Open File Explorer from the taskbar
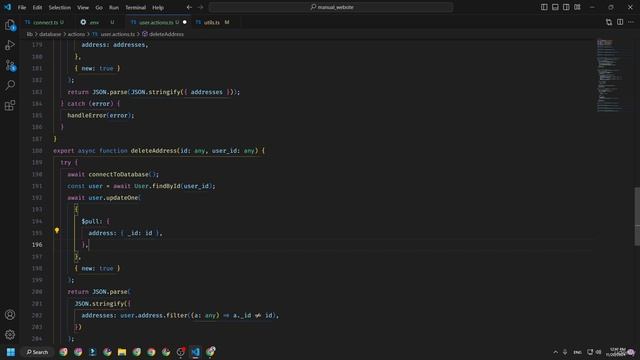 coord(122,352)
